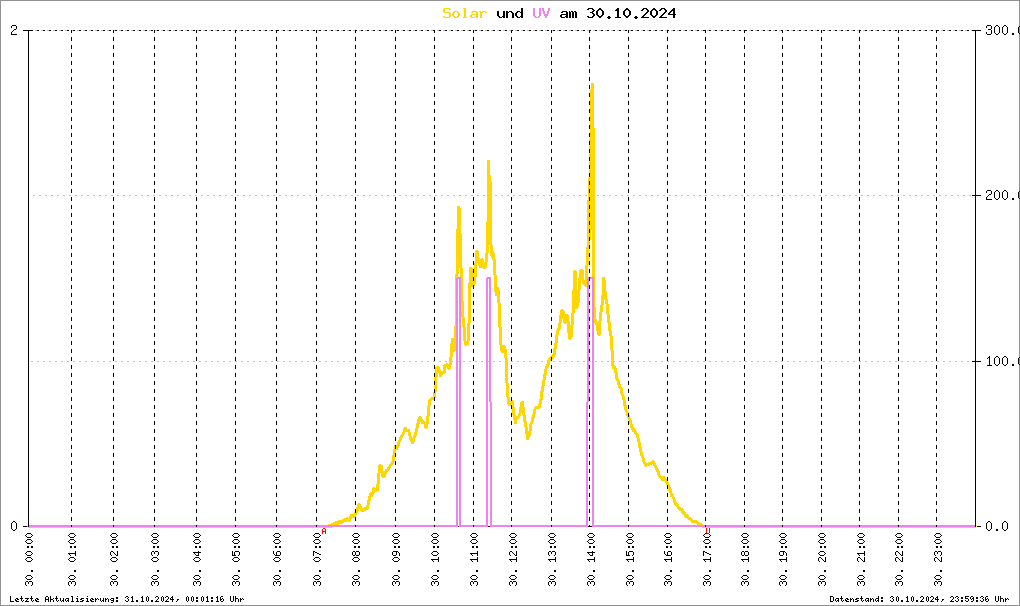Click the right axis value '300.0' at top
Screen dimensions: 1020x606
pyautogui.click(x=1002, y=31)
